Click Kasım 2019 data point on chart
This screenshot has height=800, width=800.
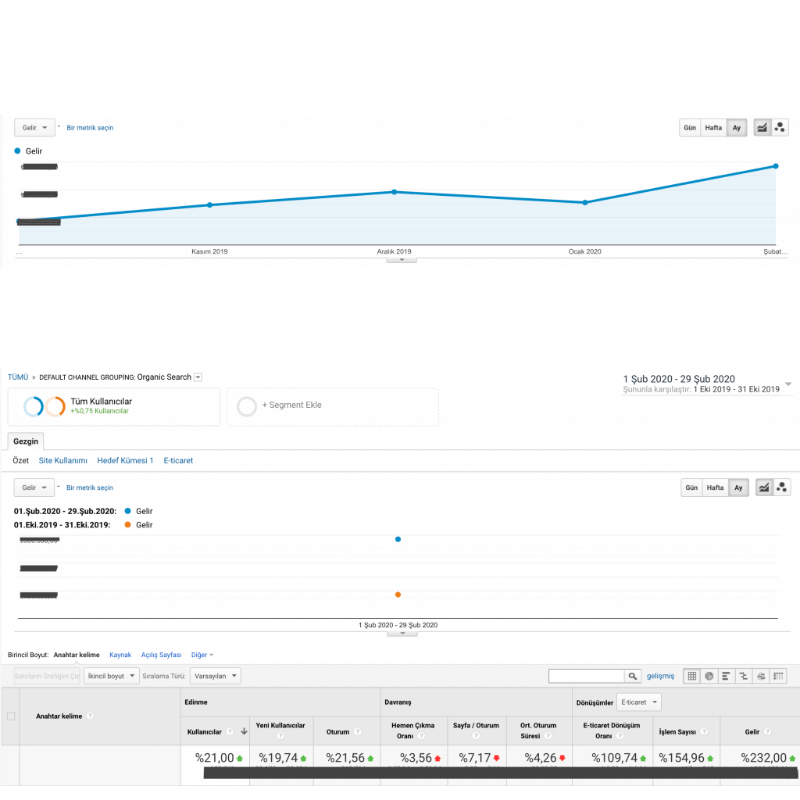click(210, 205)
